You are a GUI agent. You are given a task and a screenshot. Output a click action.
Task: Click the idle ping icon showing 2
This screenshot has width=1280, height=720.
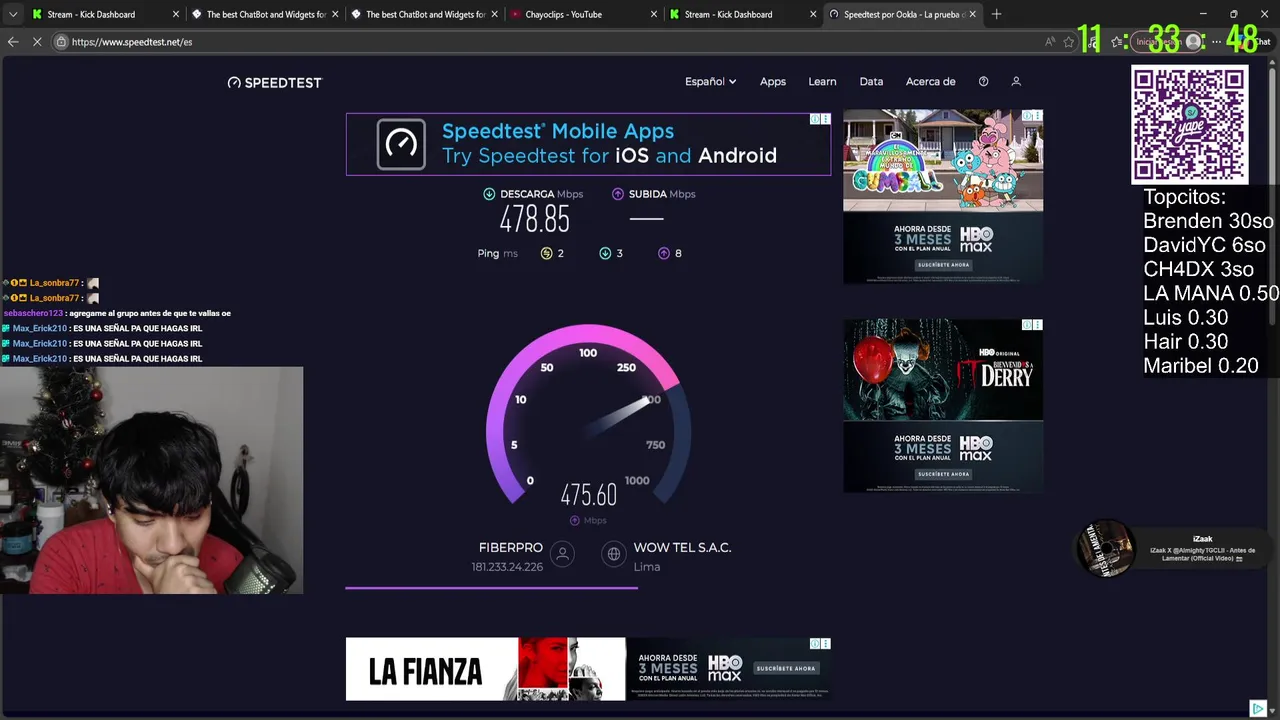(546, 253)
